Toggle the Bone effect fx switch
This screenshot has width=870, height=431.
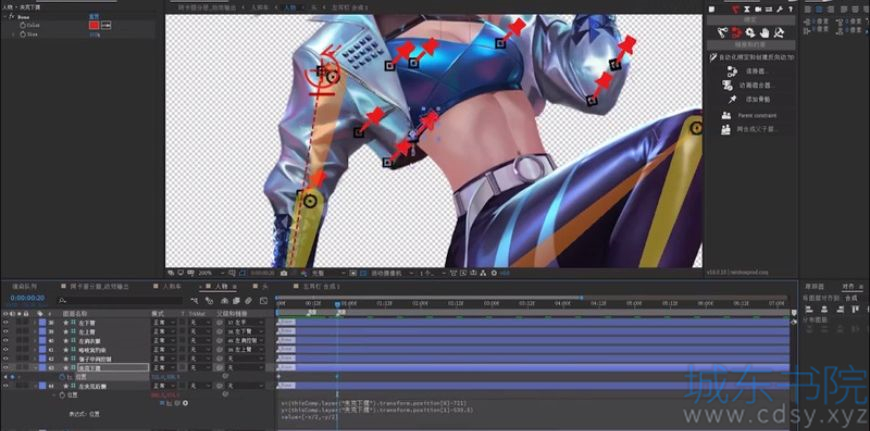point(11,17)
